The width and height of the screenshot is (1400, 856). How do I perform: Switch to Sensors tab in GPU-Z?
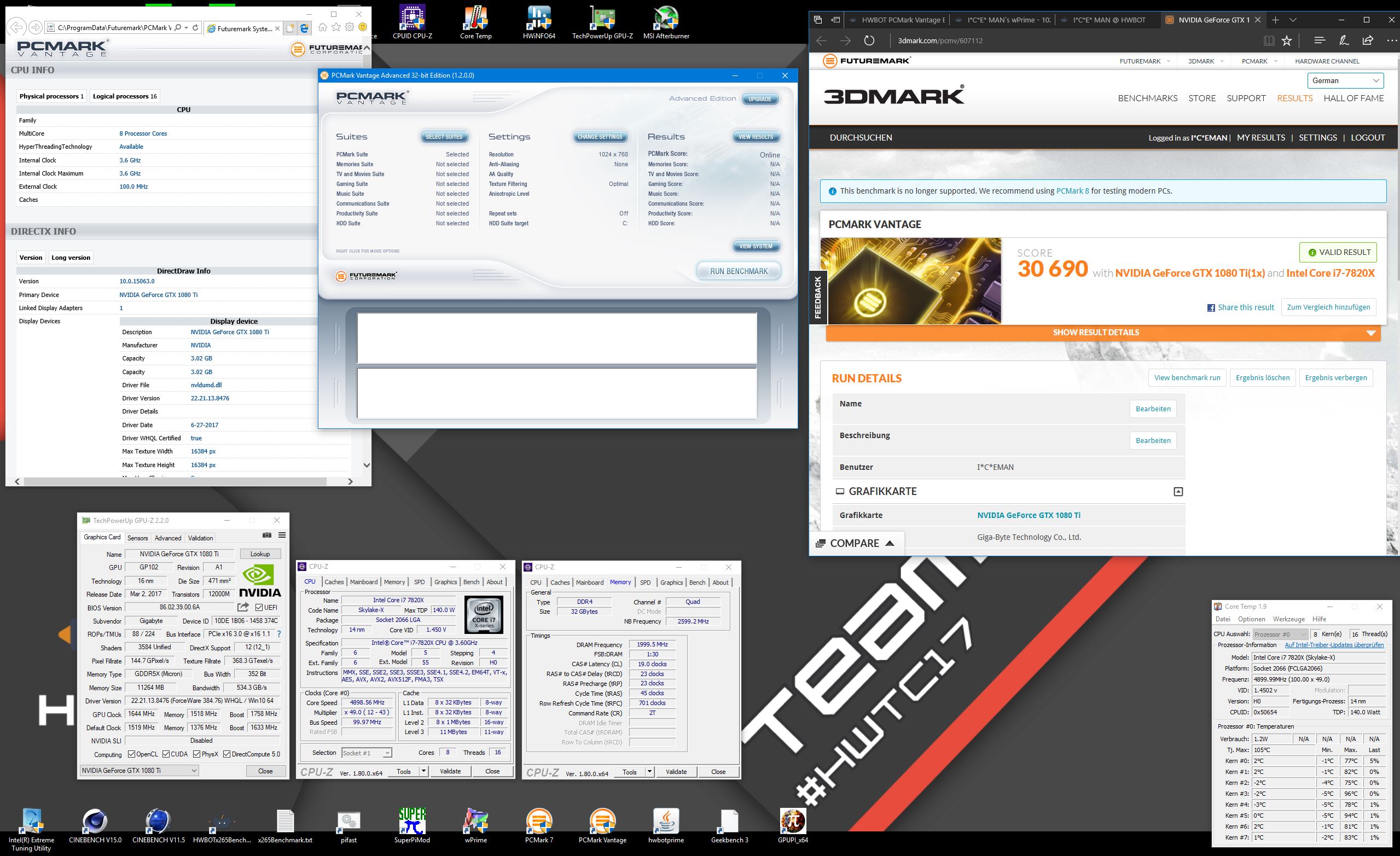point(137,538)
